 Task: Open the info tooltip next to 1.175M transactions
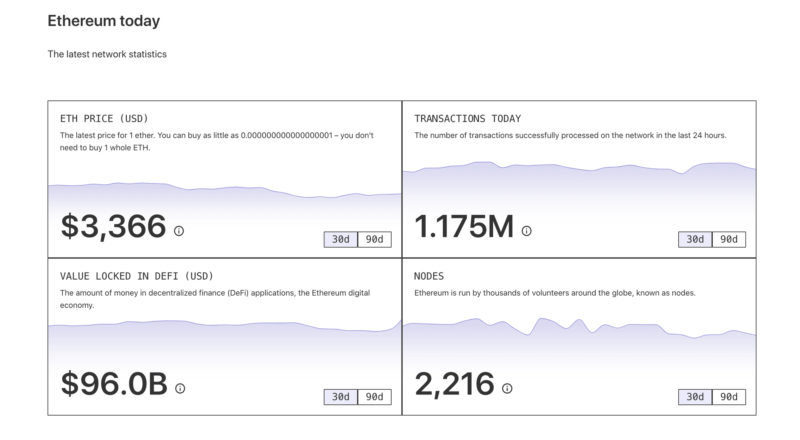tap(527, 231)
